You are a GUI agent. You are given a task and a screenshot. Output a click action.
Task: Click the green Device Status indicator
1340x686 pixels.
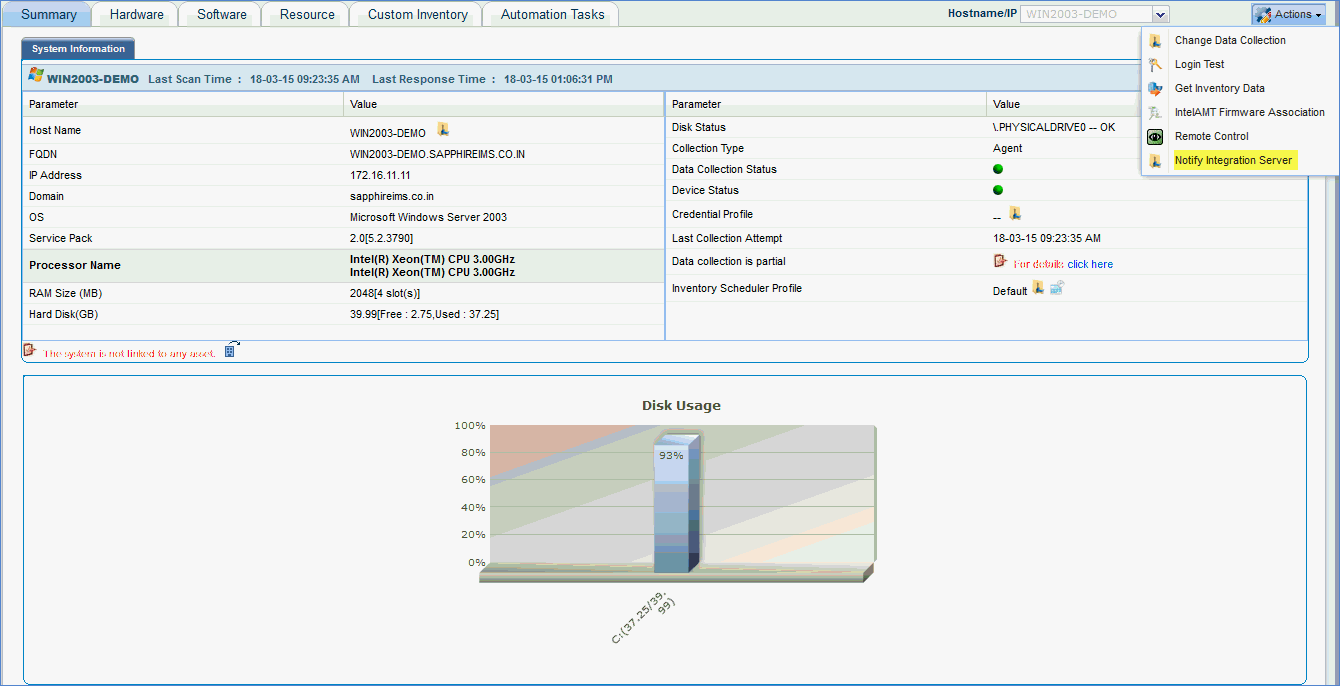(998, 190)
